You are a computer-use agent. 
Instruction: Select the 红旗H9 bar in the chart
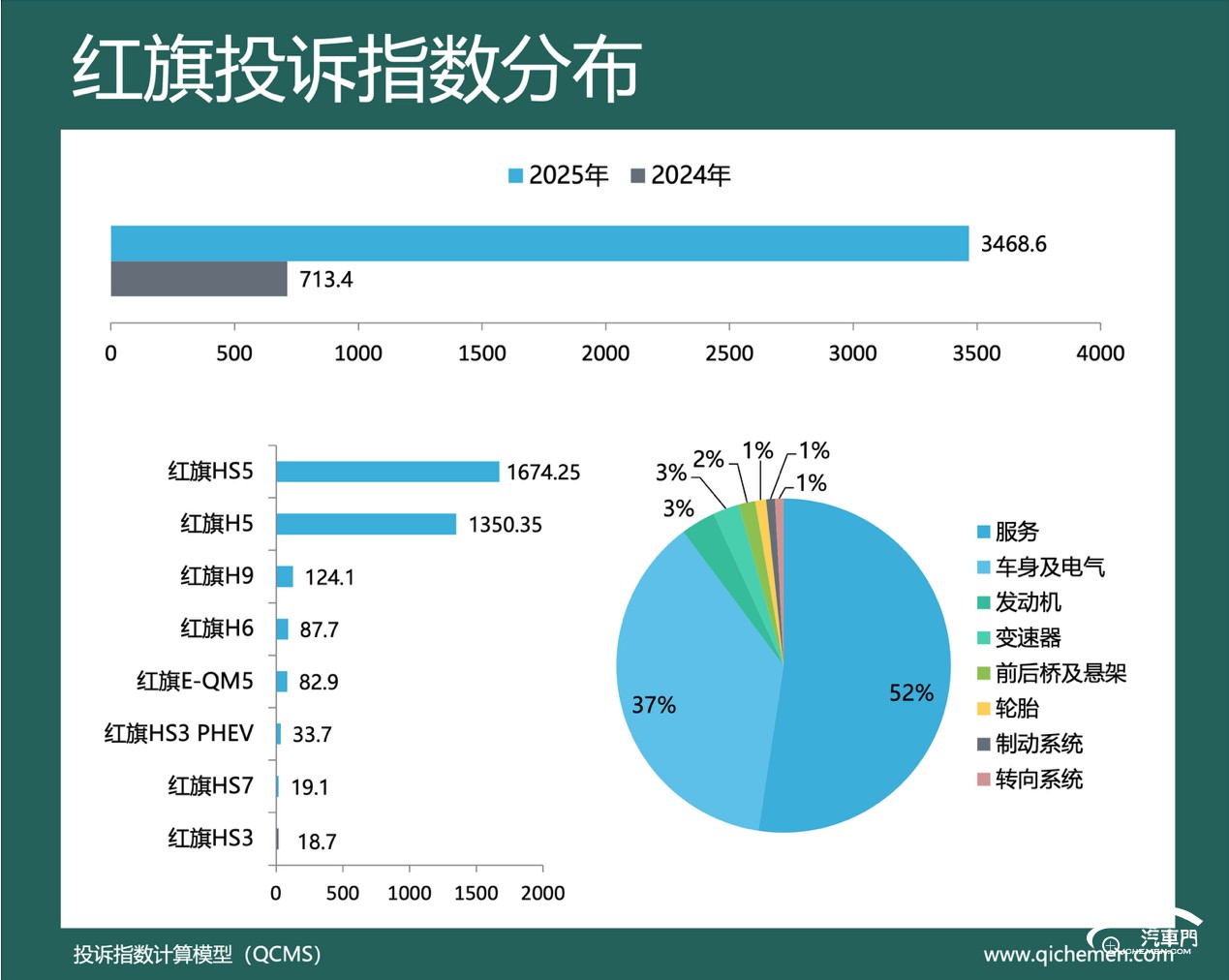[x=285, y=576]
